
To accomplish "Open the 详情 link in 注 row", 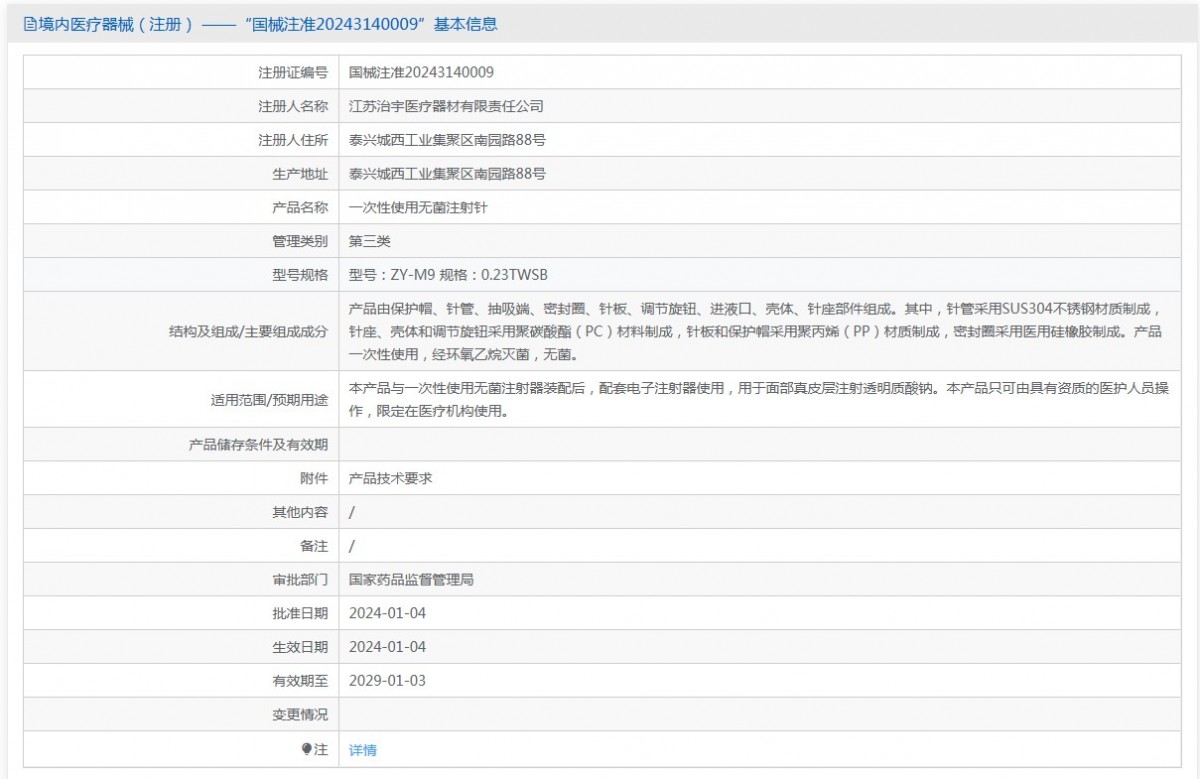I will pyautogui.click(x=363, y=750).
